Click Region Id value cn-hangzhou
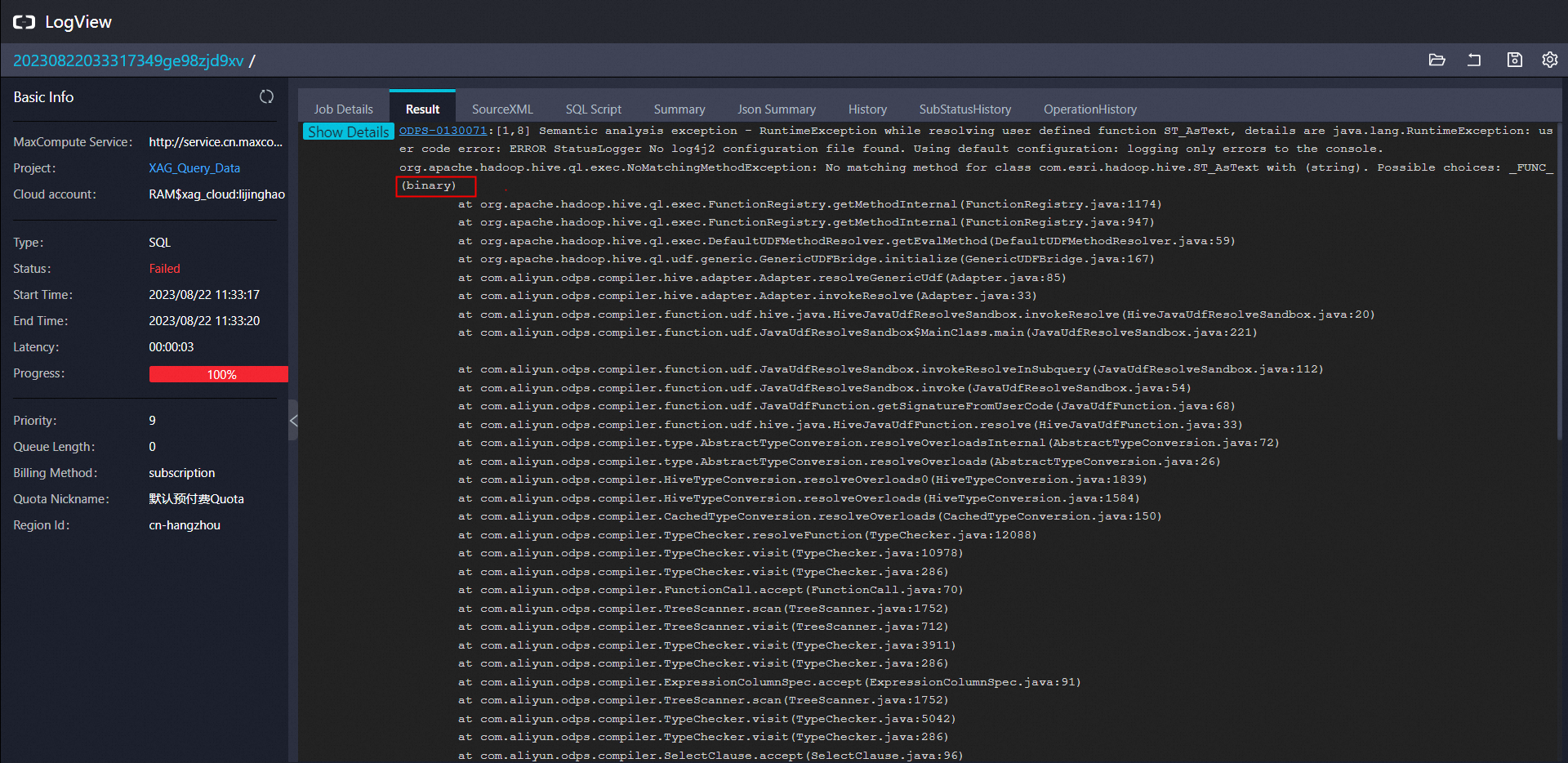 tap(185, 524)
